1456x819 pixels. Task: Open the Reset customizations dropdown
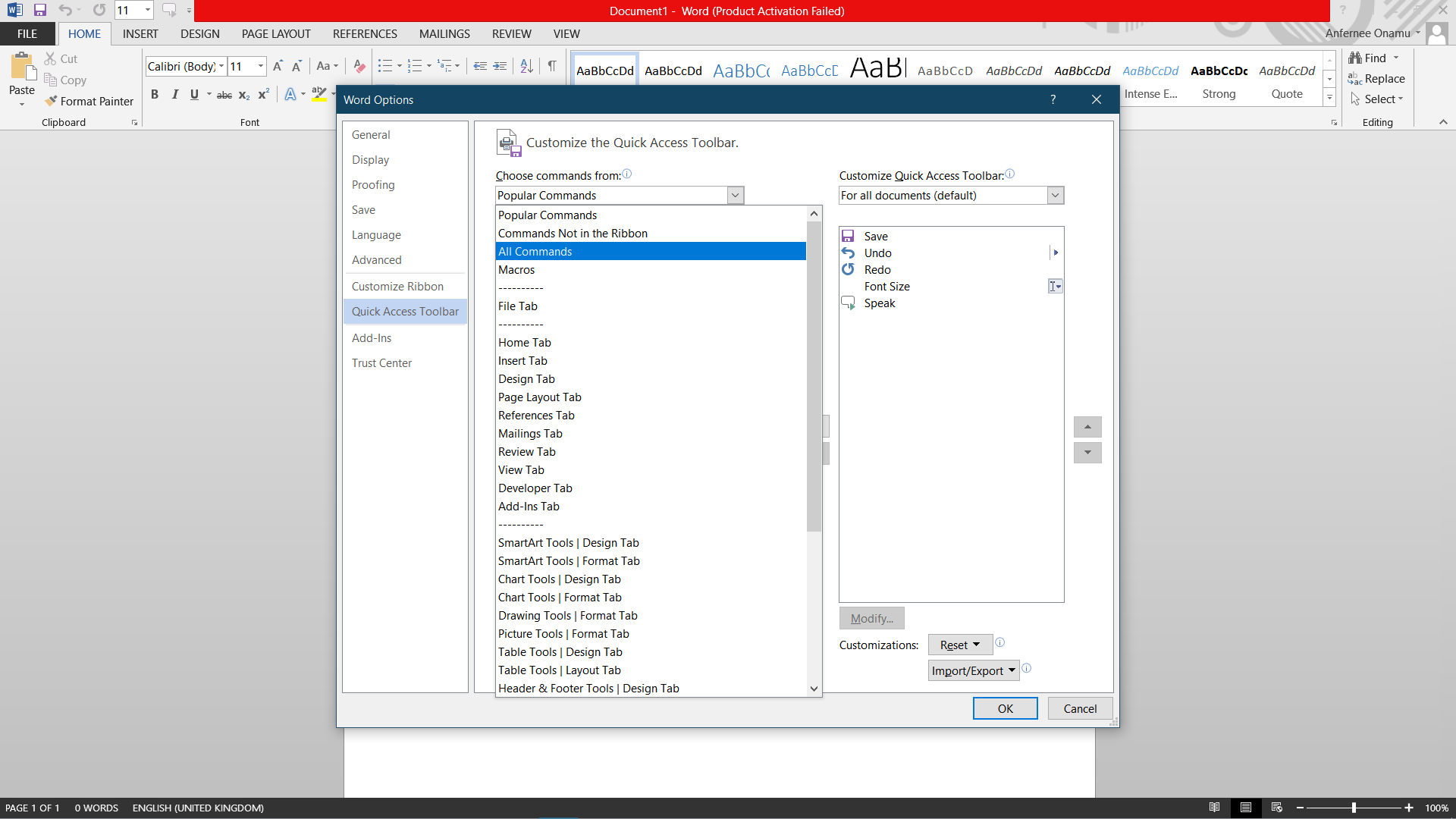[x=959, y=645]
